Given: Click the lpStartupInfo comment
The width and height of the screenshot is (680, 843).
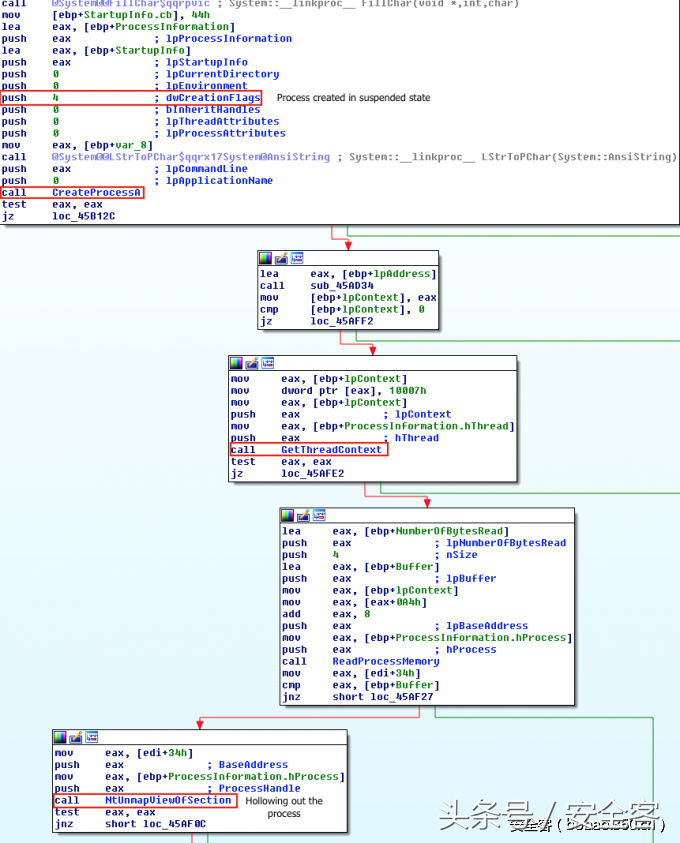Looking at the screenshot, I should tap(206, 62).
